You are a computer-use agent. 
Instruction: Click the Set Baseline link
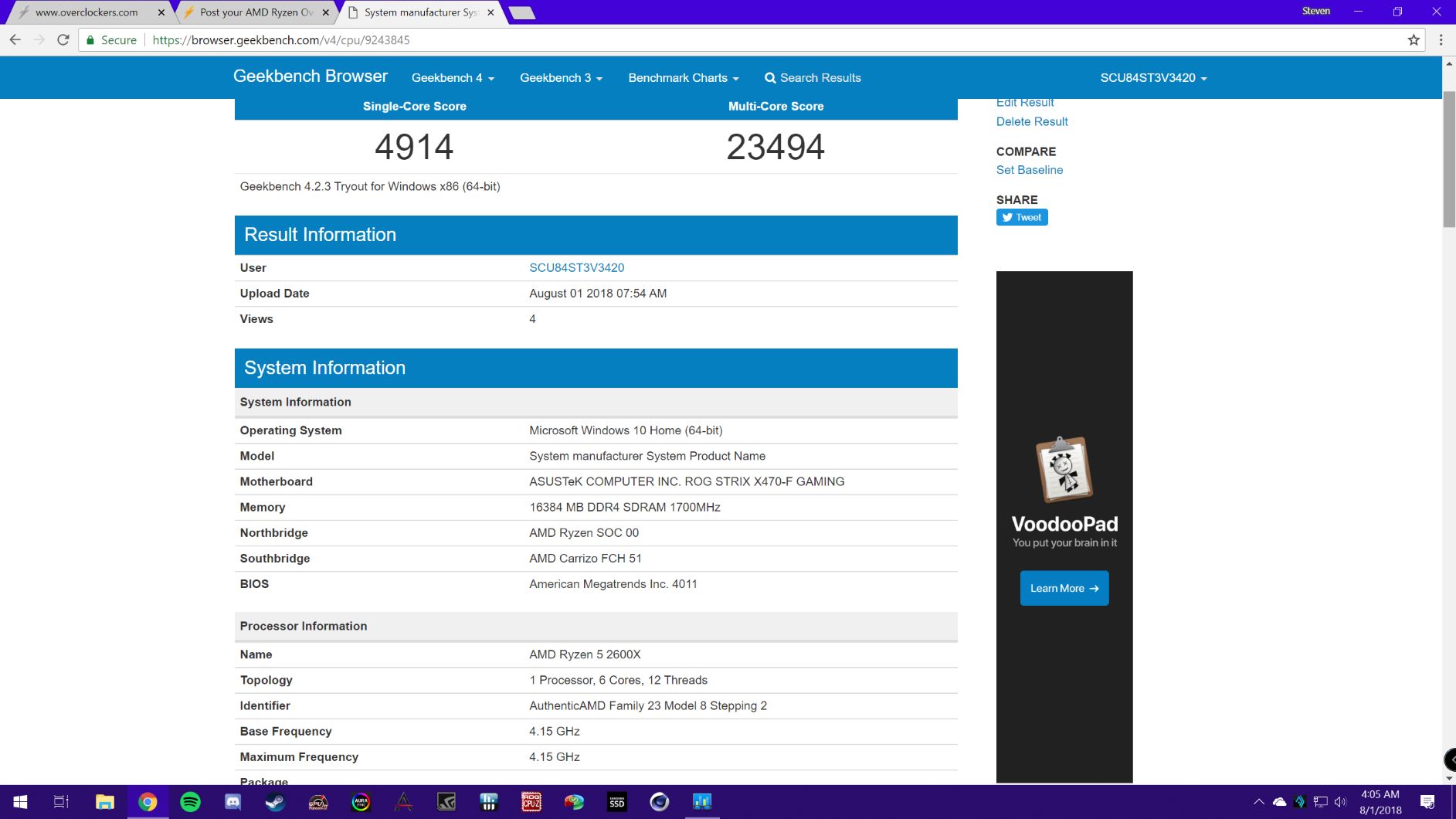coord(1030,170)
